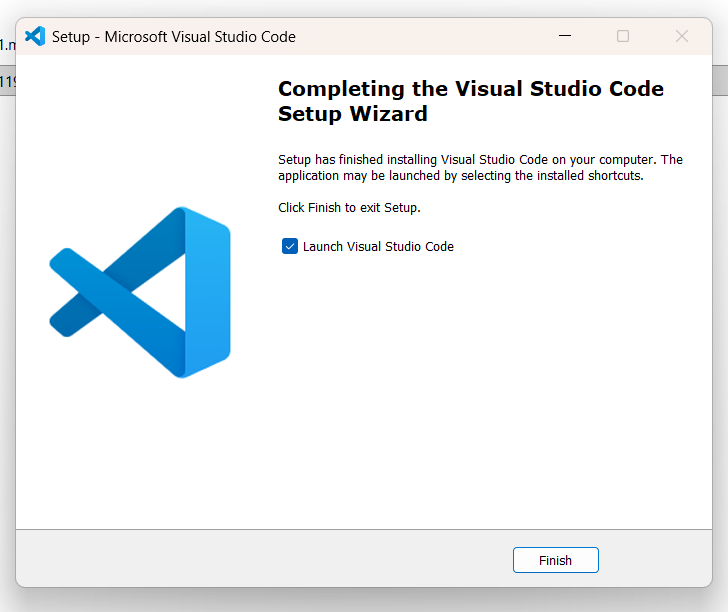Click the Finish button
This screenshot has height=612, width=728.
click(555, 560)
